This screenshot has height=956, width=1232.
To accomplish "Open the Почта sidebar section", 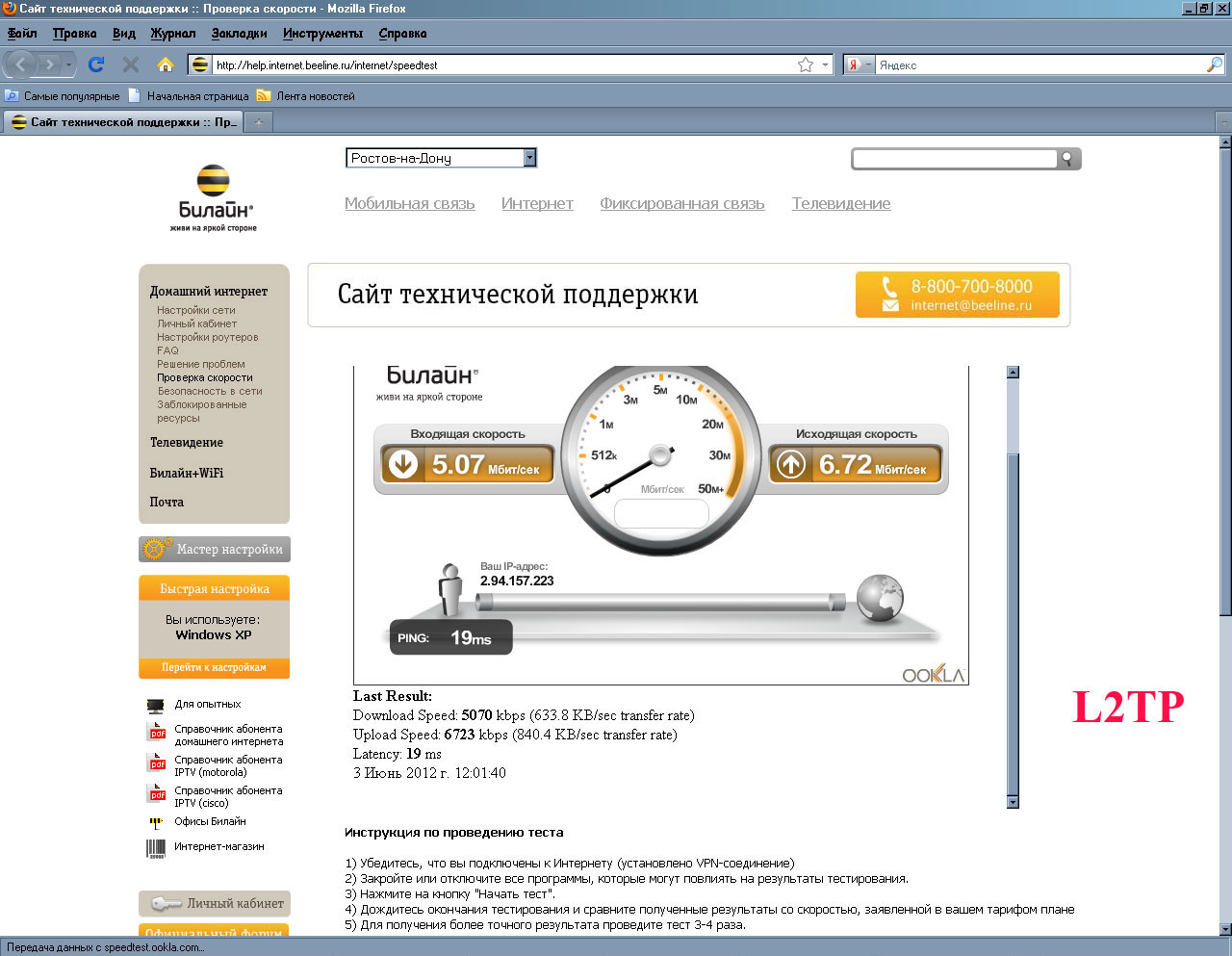I will click(167, 502).
